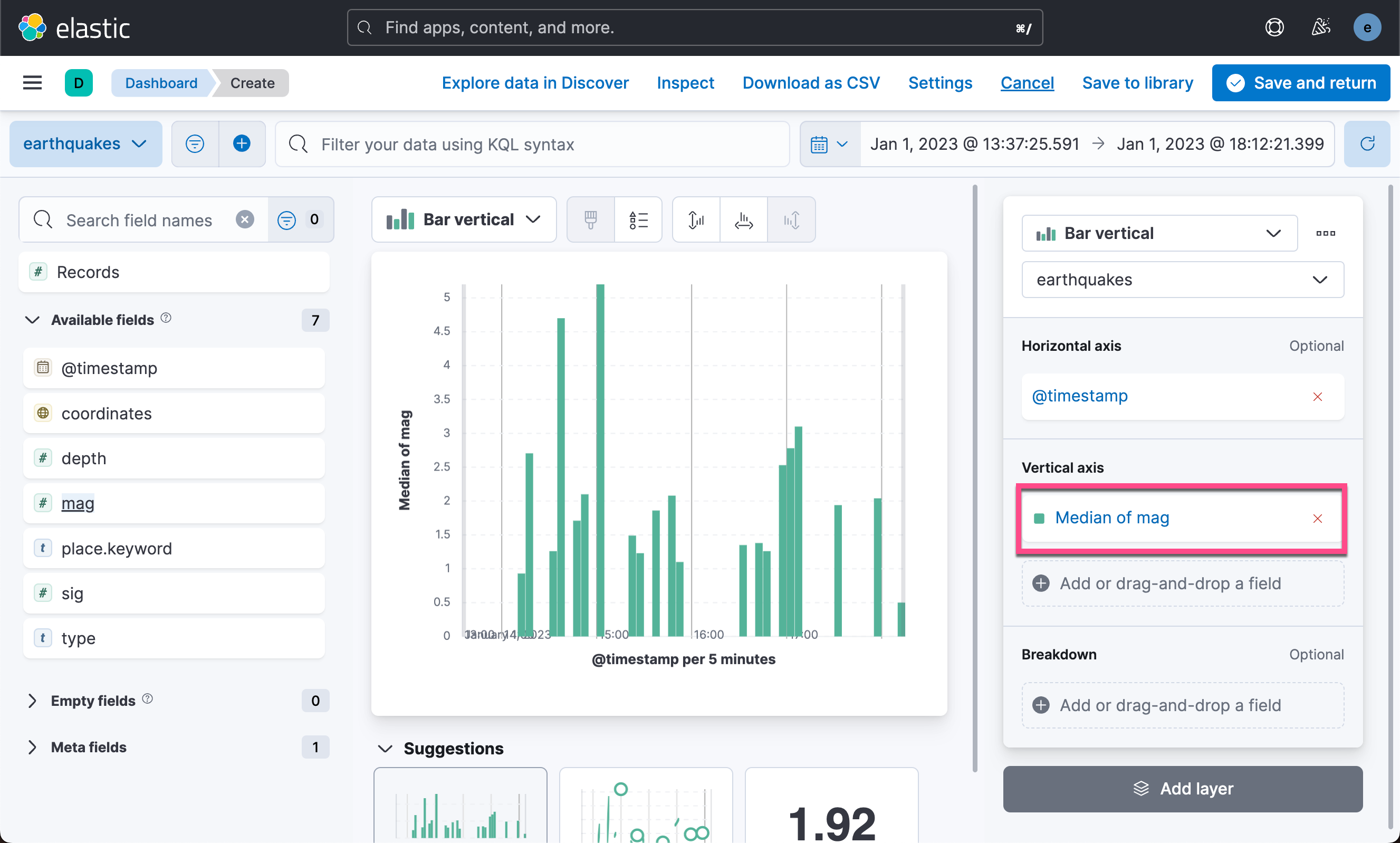Open Bottom axis settings icon
Image resolution: width=1400 pixels, height=843 pixels.
[x=743, y=220]
